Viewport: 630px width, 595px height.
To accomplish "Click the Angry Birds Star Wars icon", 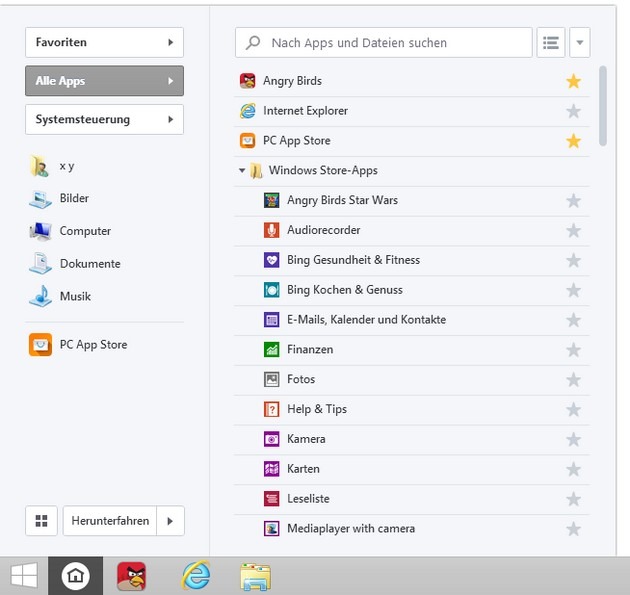I will tap(272, 200).
